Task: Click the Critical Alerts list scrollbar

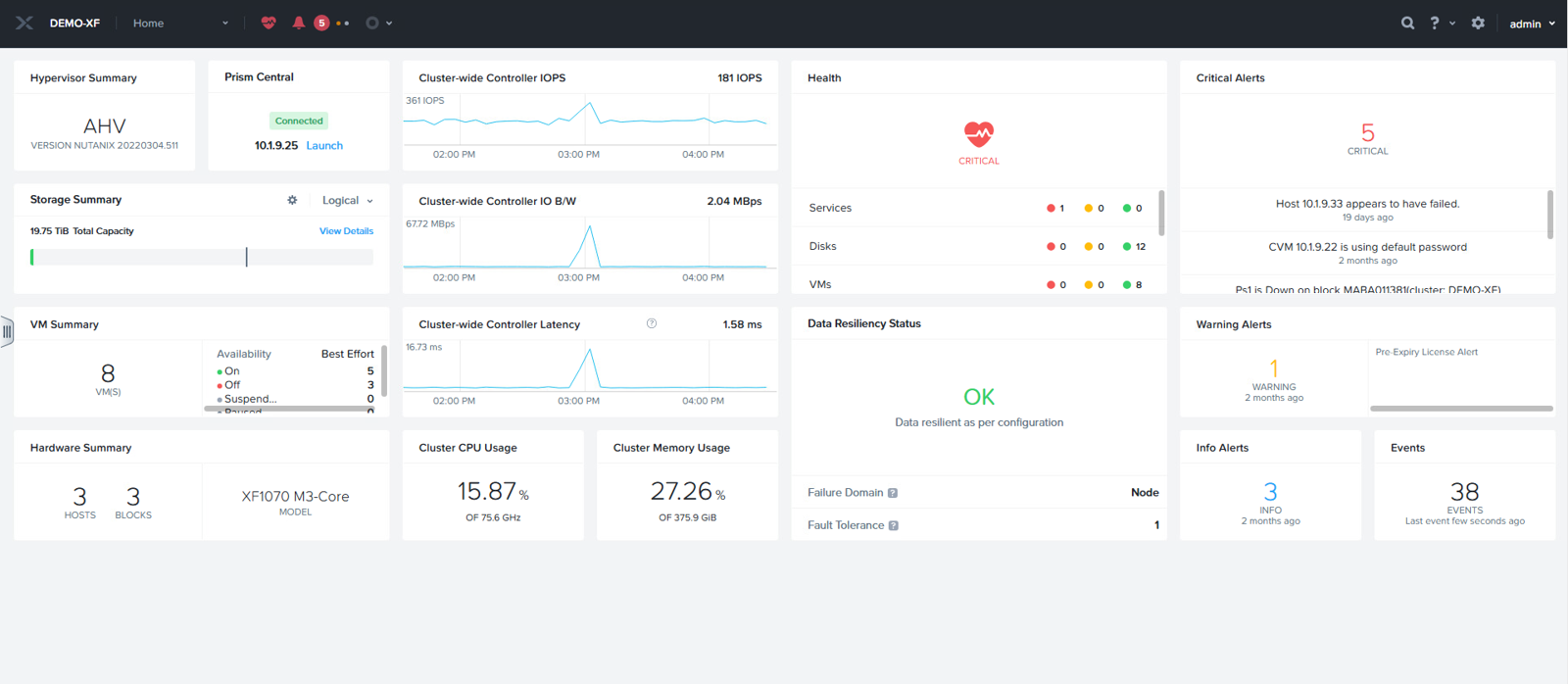Action: pos(1550,214)
